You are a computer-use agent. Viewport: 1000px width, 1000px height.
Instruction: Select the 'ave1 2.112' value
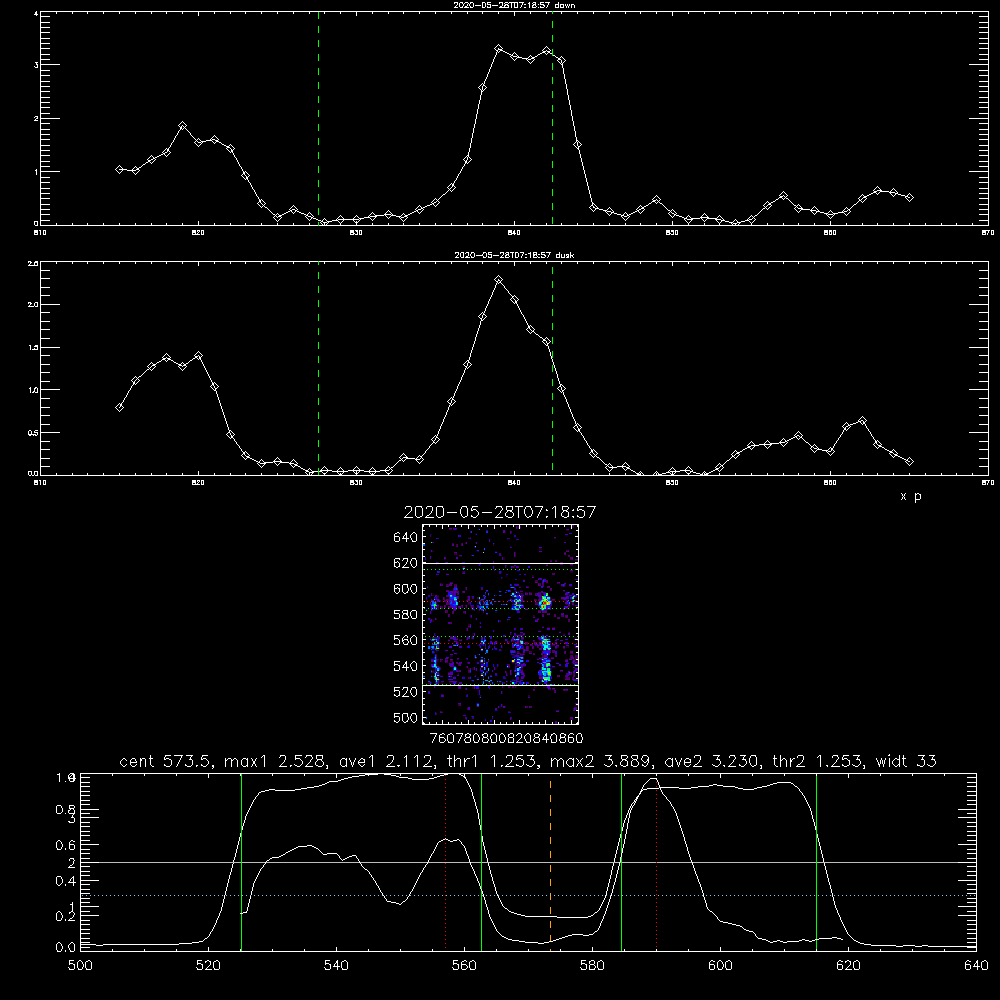[x=386, y=761]
